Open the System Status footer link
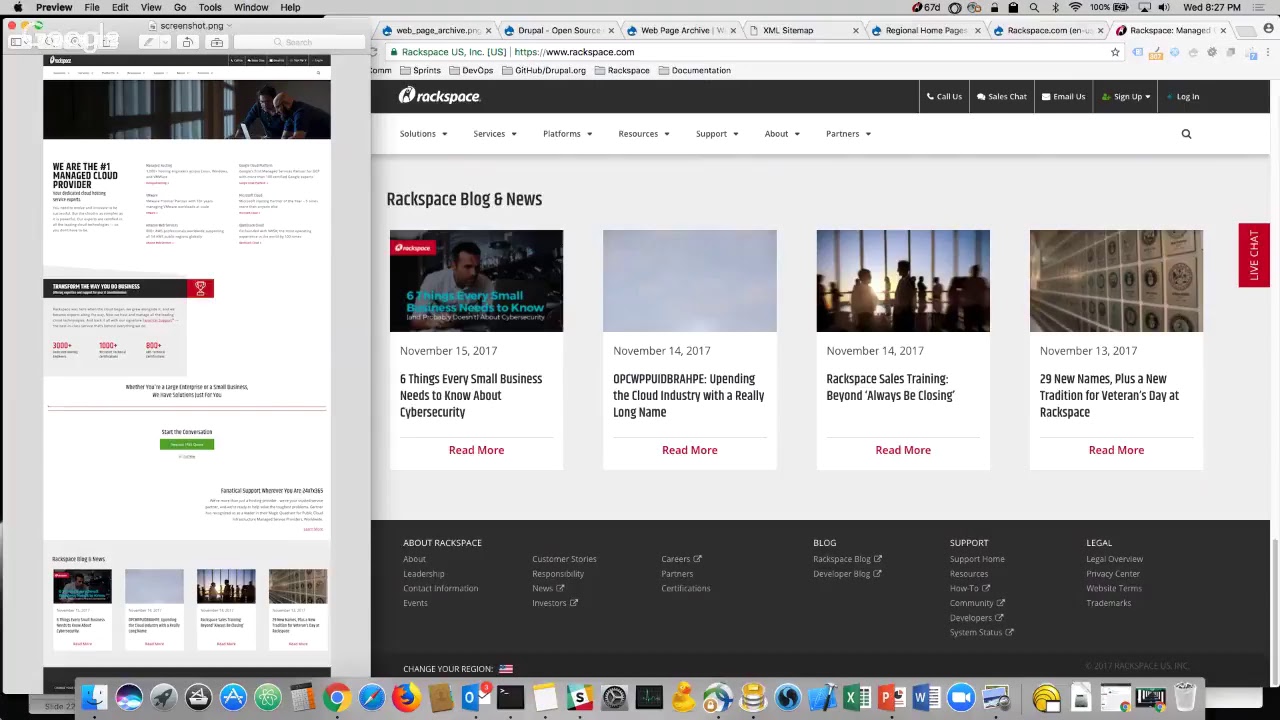 click(981, 632)
